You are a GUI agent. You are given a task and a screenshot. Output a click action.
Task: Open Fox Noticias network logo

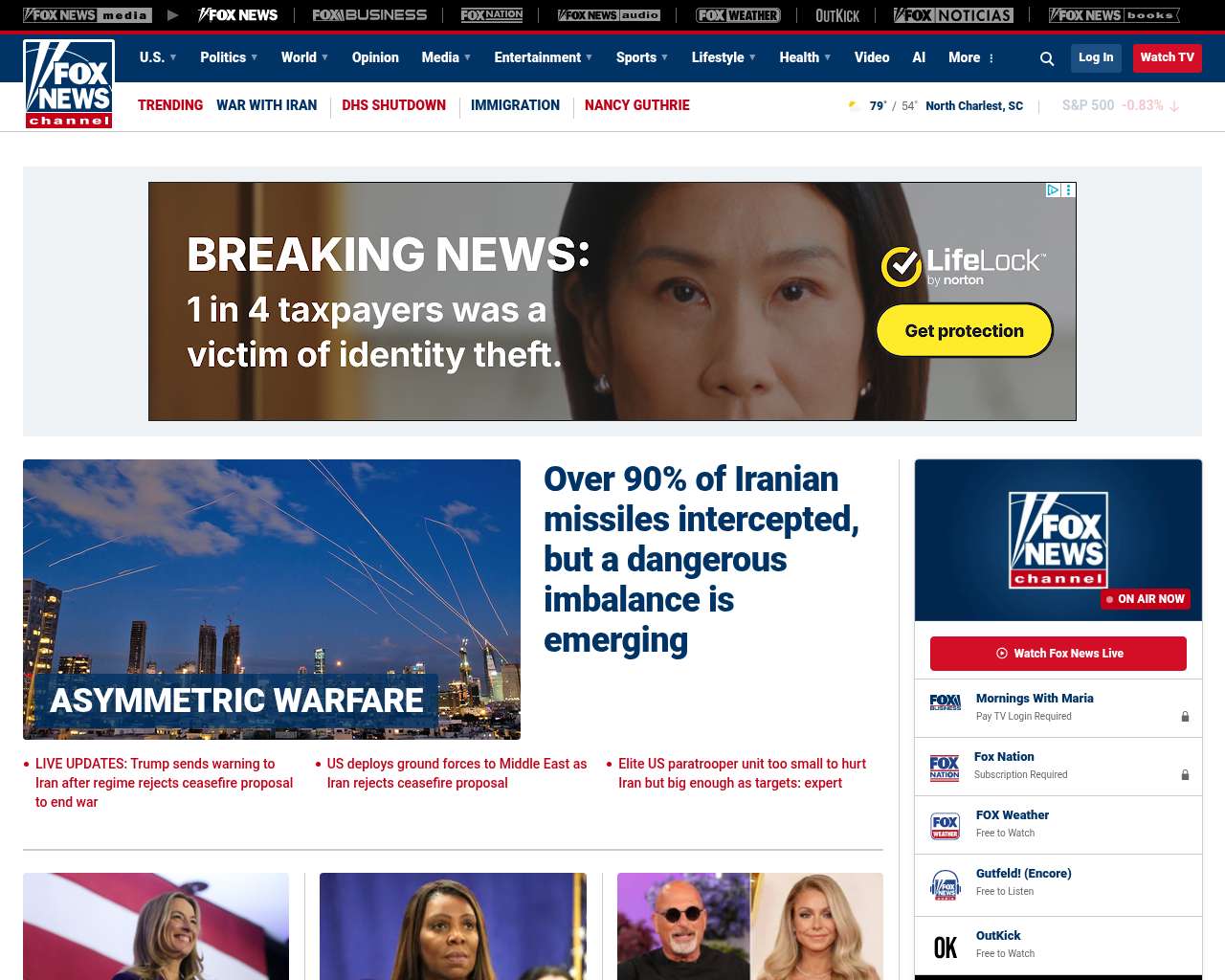953,15
